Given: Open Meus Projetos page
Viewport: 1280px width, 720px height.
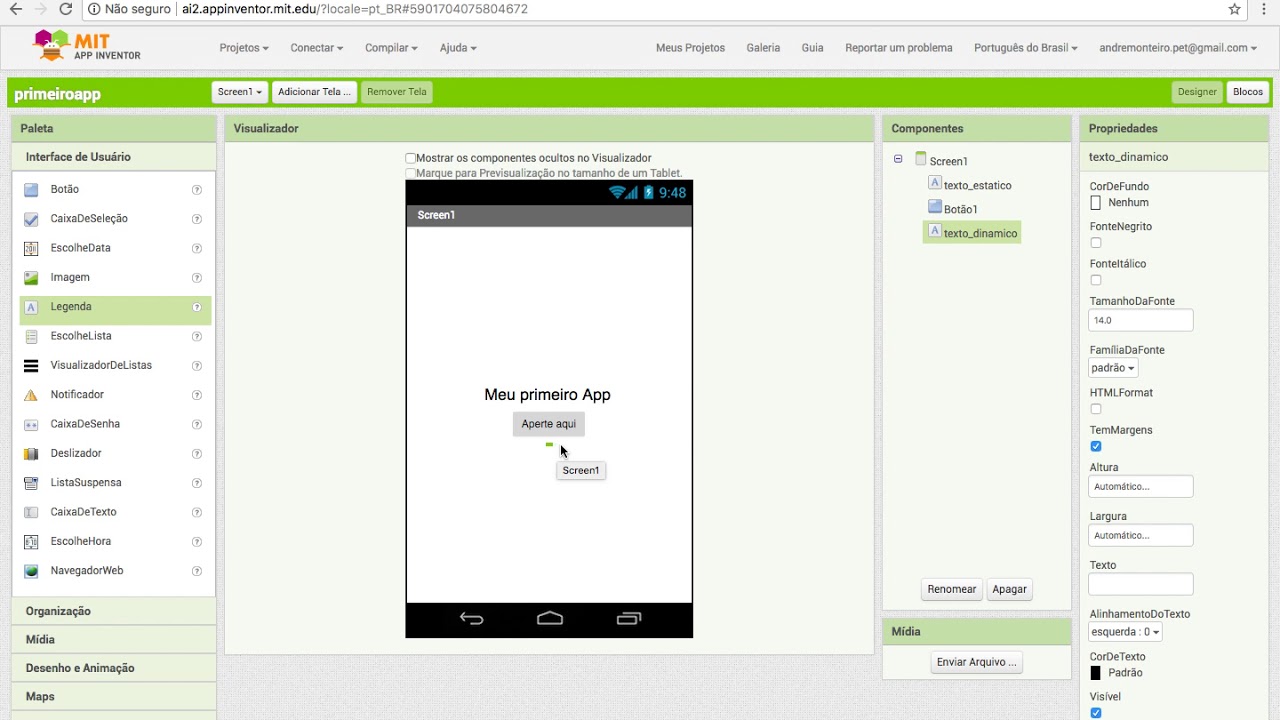Looking at the screenshot, I should (x=690, y=48).
